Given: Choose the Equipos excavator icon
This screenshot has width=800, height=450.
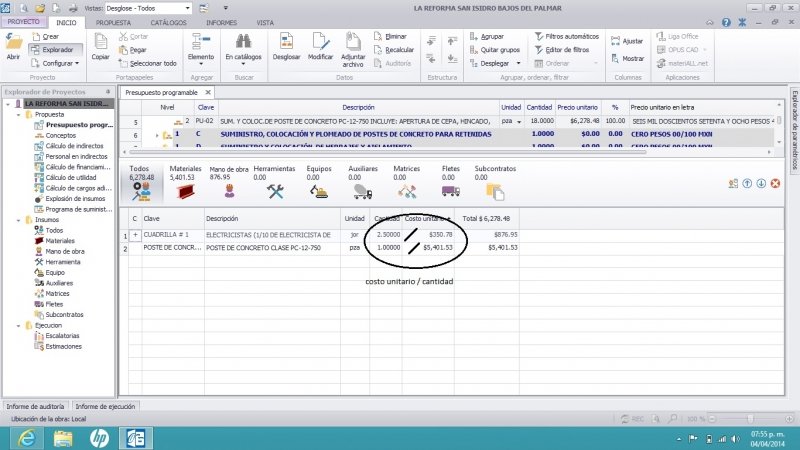Looking at the screenshot, I should tap(319, 191).
